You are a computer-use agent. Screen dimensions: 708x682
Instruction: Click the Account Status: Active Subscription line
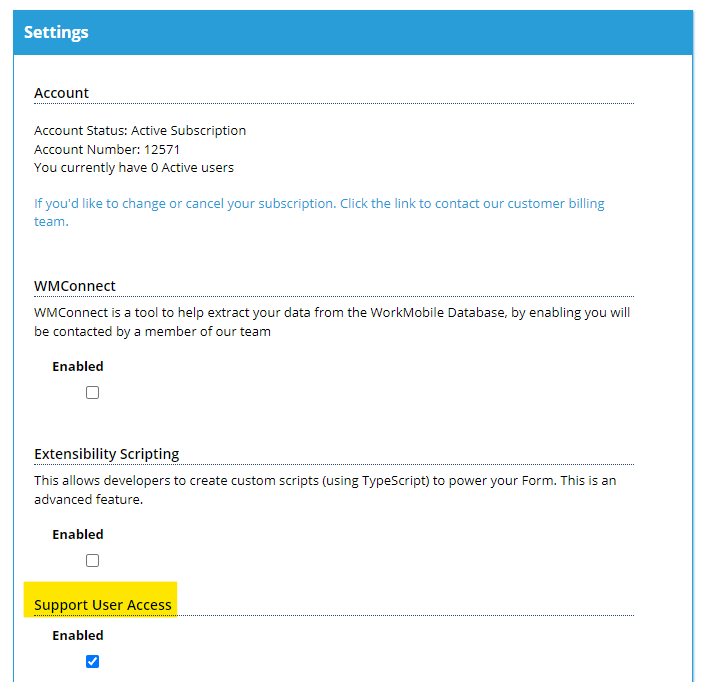click(140, 131)
